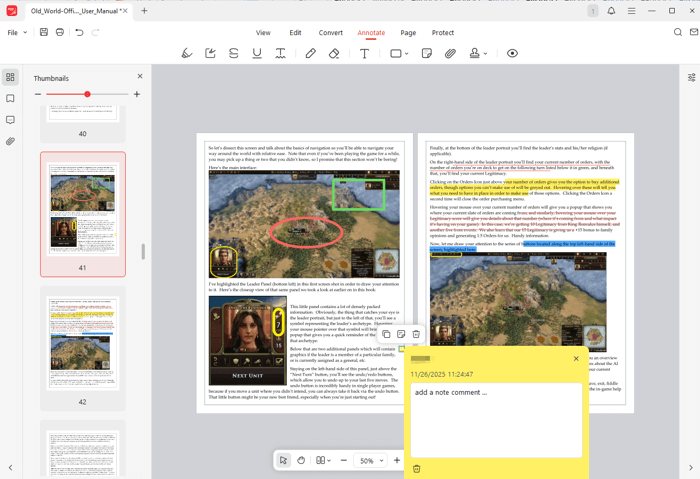Expand the File dropdown arrow
Screen dimensions: 700x479
[x=25, y=33]
